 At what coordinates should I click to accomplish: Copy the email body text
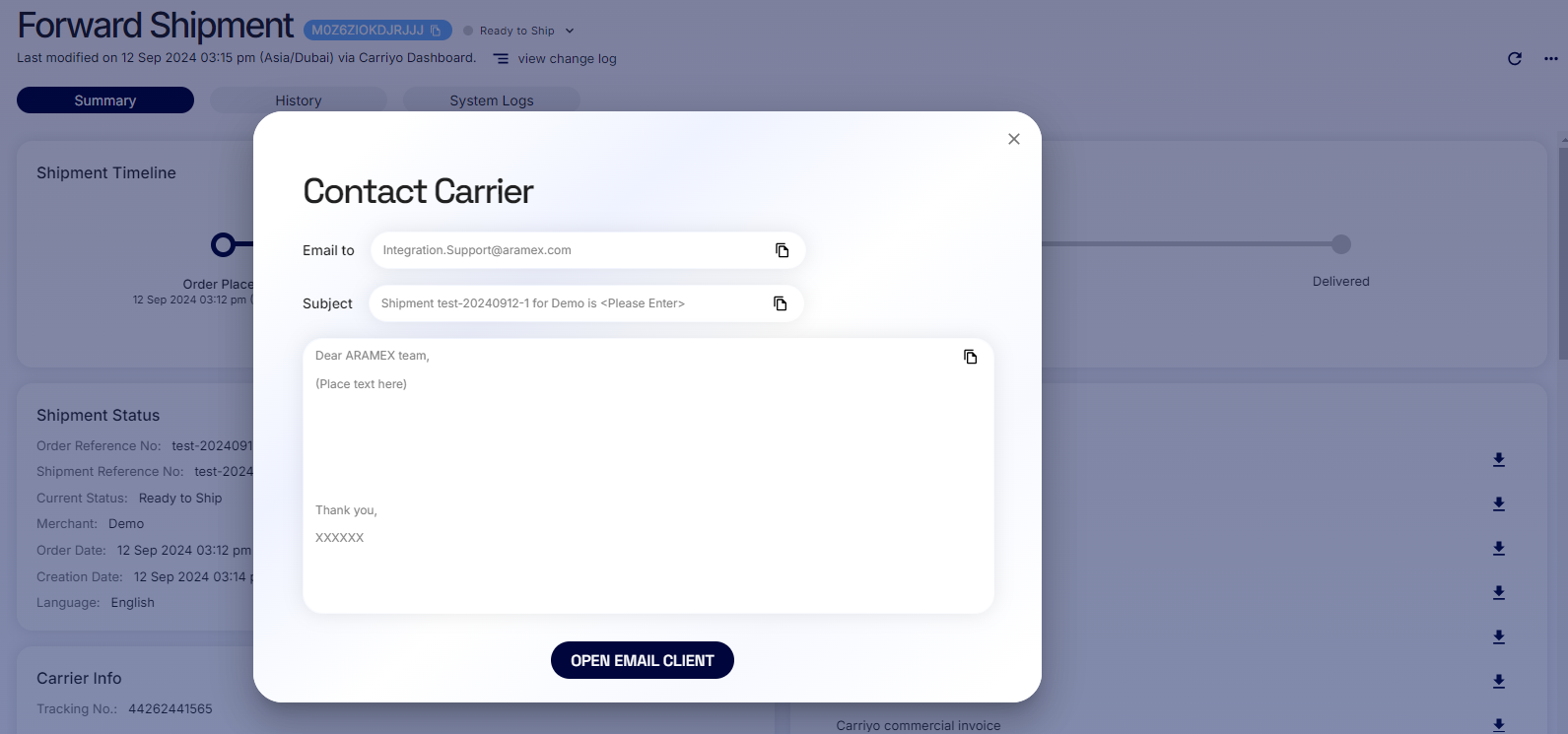point(970,357)
